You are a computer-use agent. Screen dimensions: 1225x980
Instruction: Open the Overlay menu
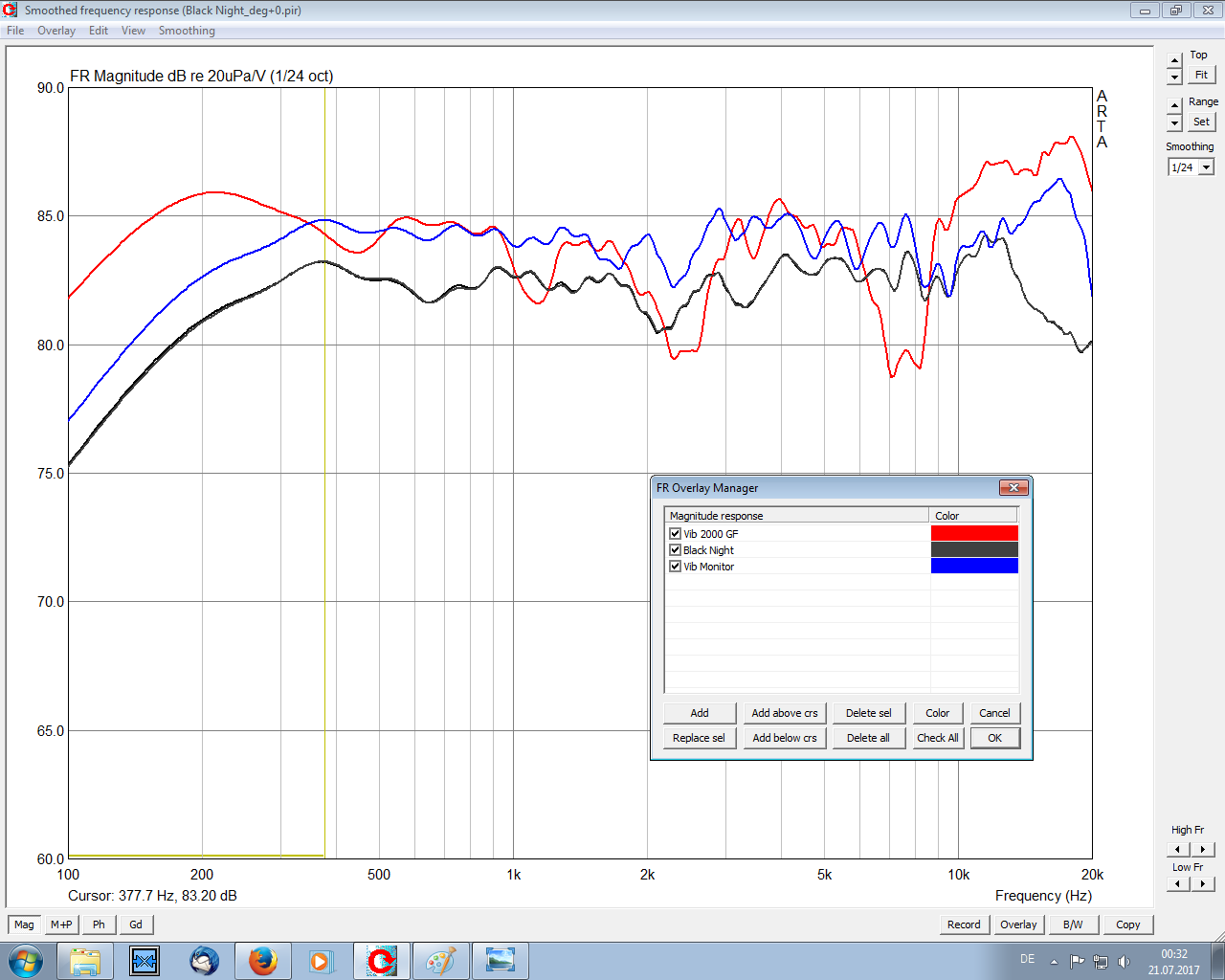(56, 31)
